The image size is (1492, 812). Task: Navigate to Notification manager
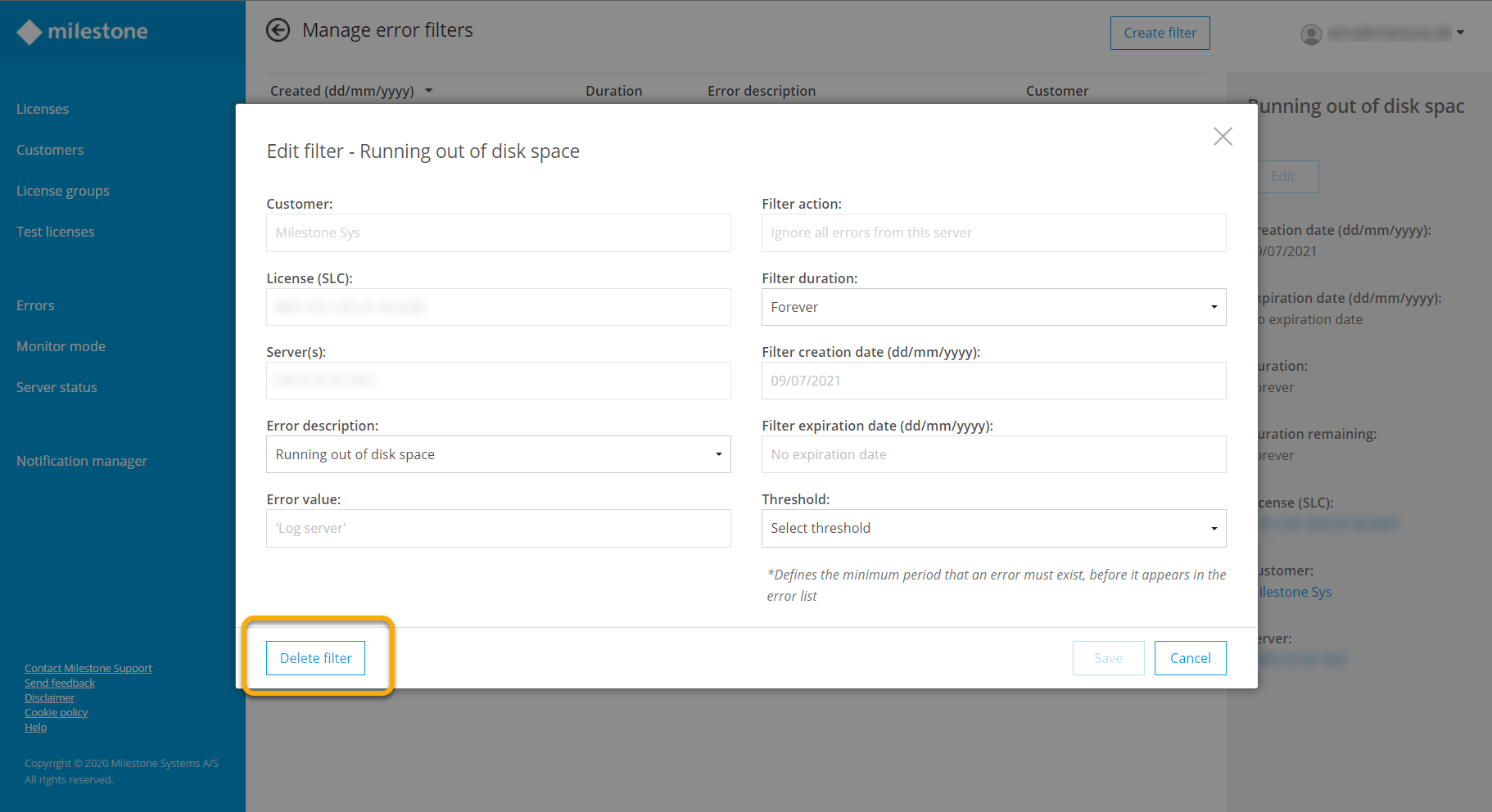pos(82,460)
